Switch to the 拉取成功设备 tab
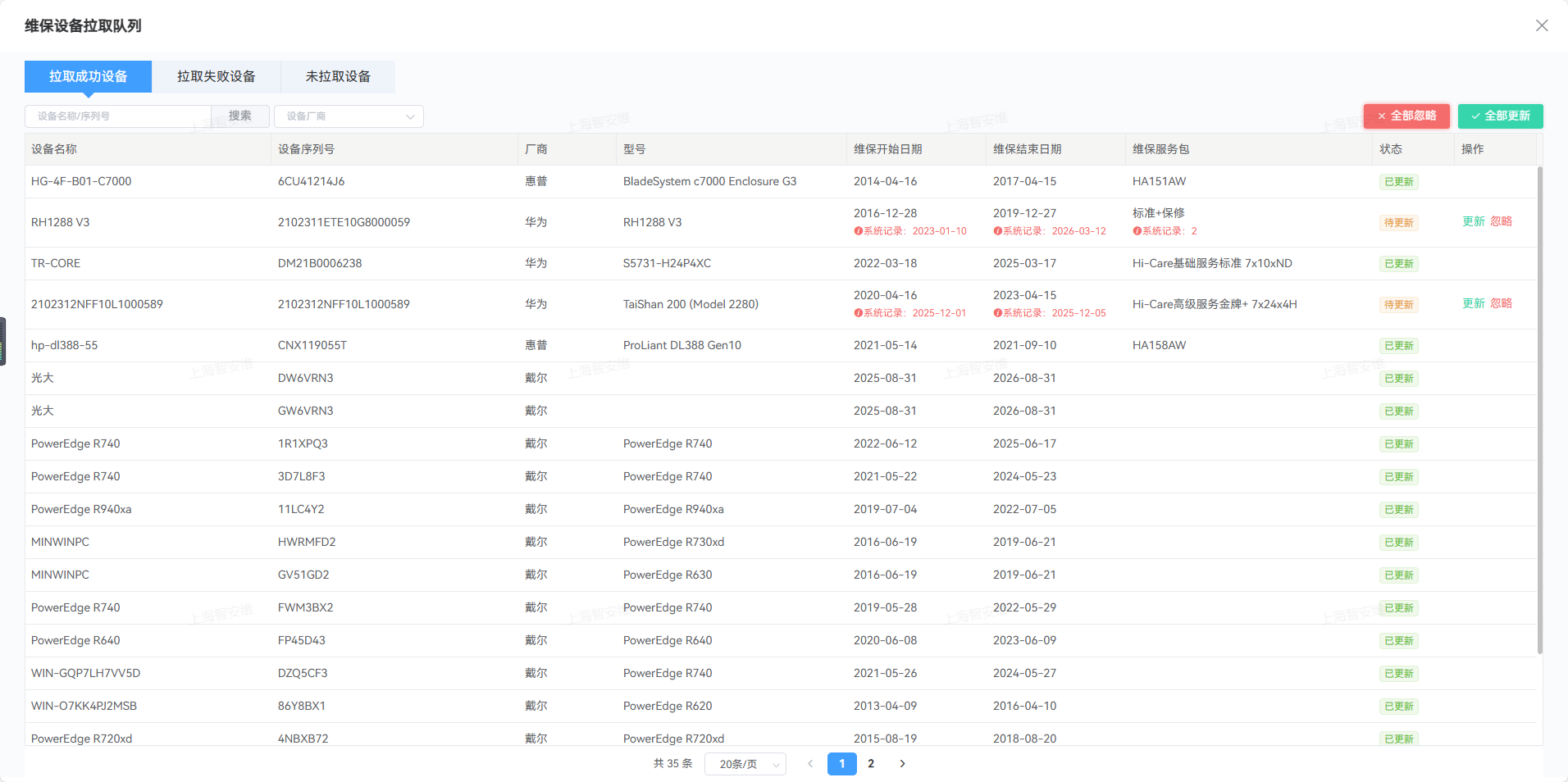Viewport: 1568px width, 782px height. (88, 76)
